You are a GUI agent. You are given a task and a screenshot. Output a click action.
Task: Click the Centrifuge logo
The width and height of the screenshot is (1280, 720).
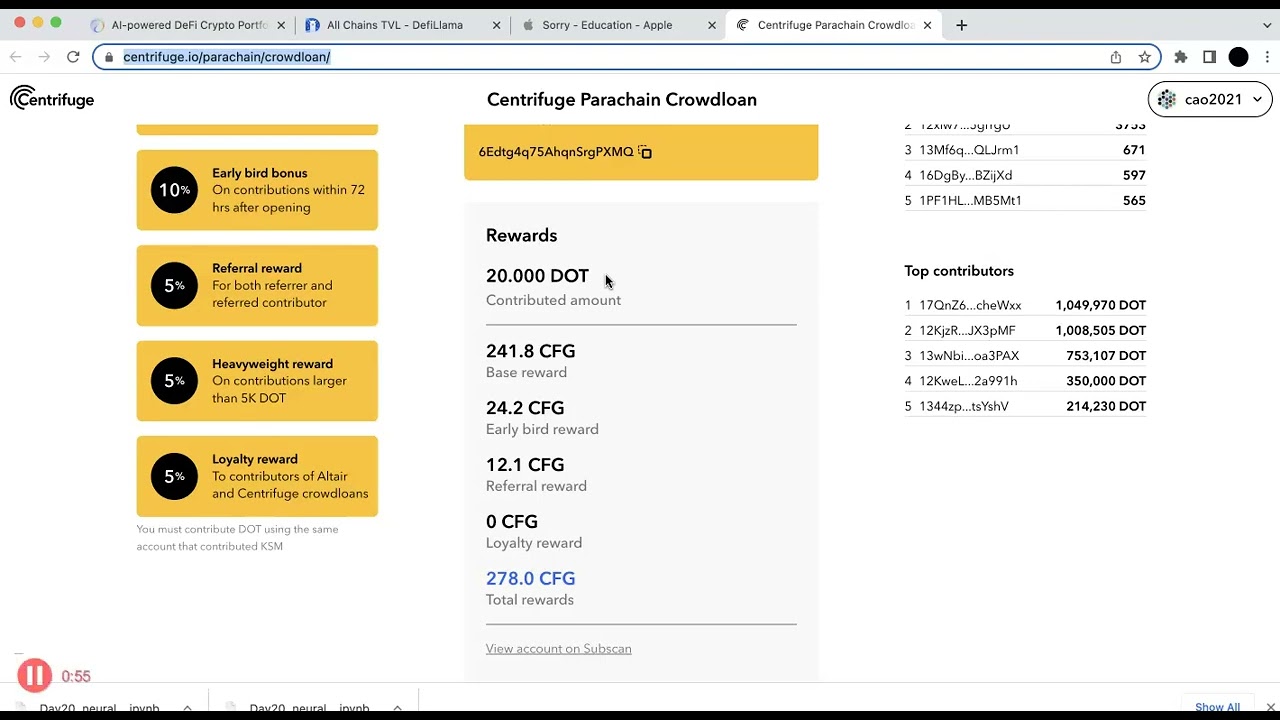(52, 99)
